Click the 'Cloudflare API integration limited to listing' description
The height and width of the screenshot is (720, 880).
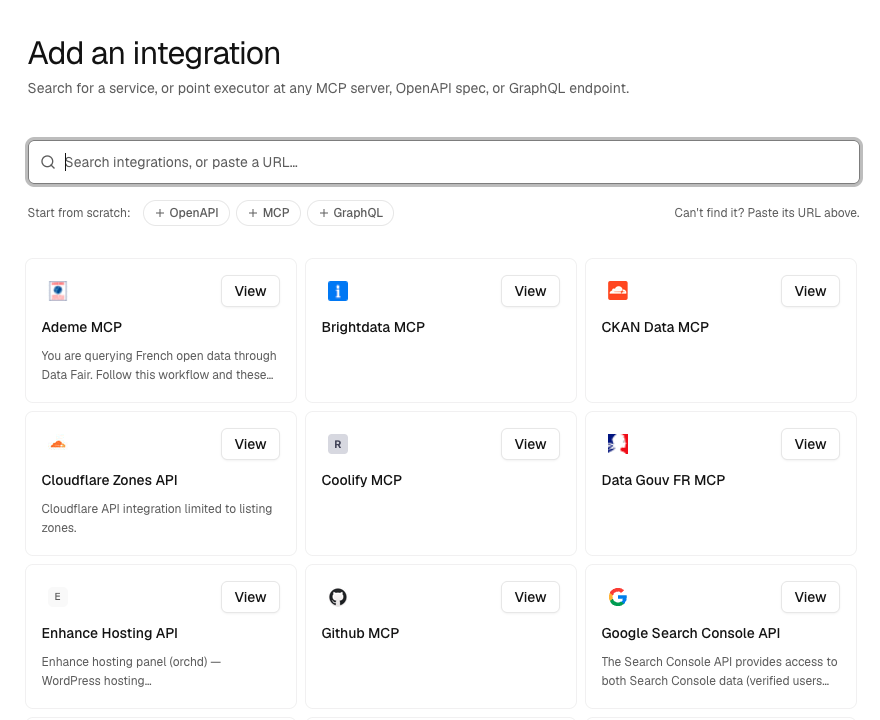click(157, 518)
